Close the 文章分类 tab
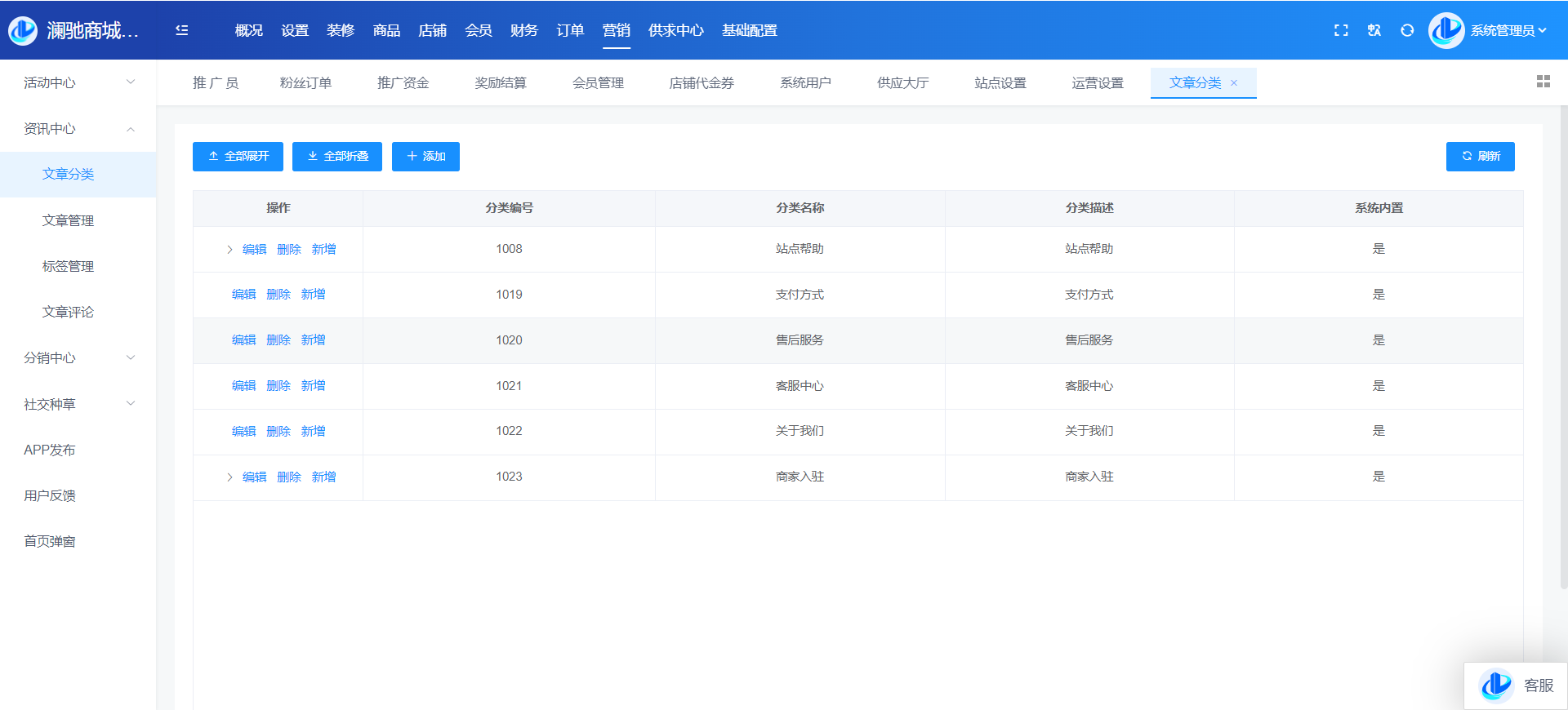The image size is (1568, 710). click(1234, 83)
